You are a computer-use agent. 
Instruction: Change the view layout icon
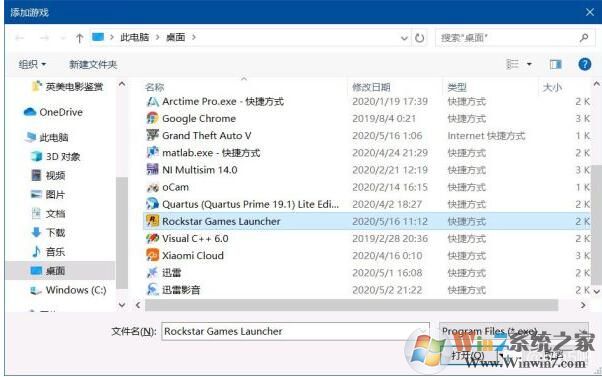(x=512, y=64)
